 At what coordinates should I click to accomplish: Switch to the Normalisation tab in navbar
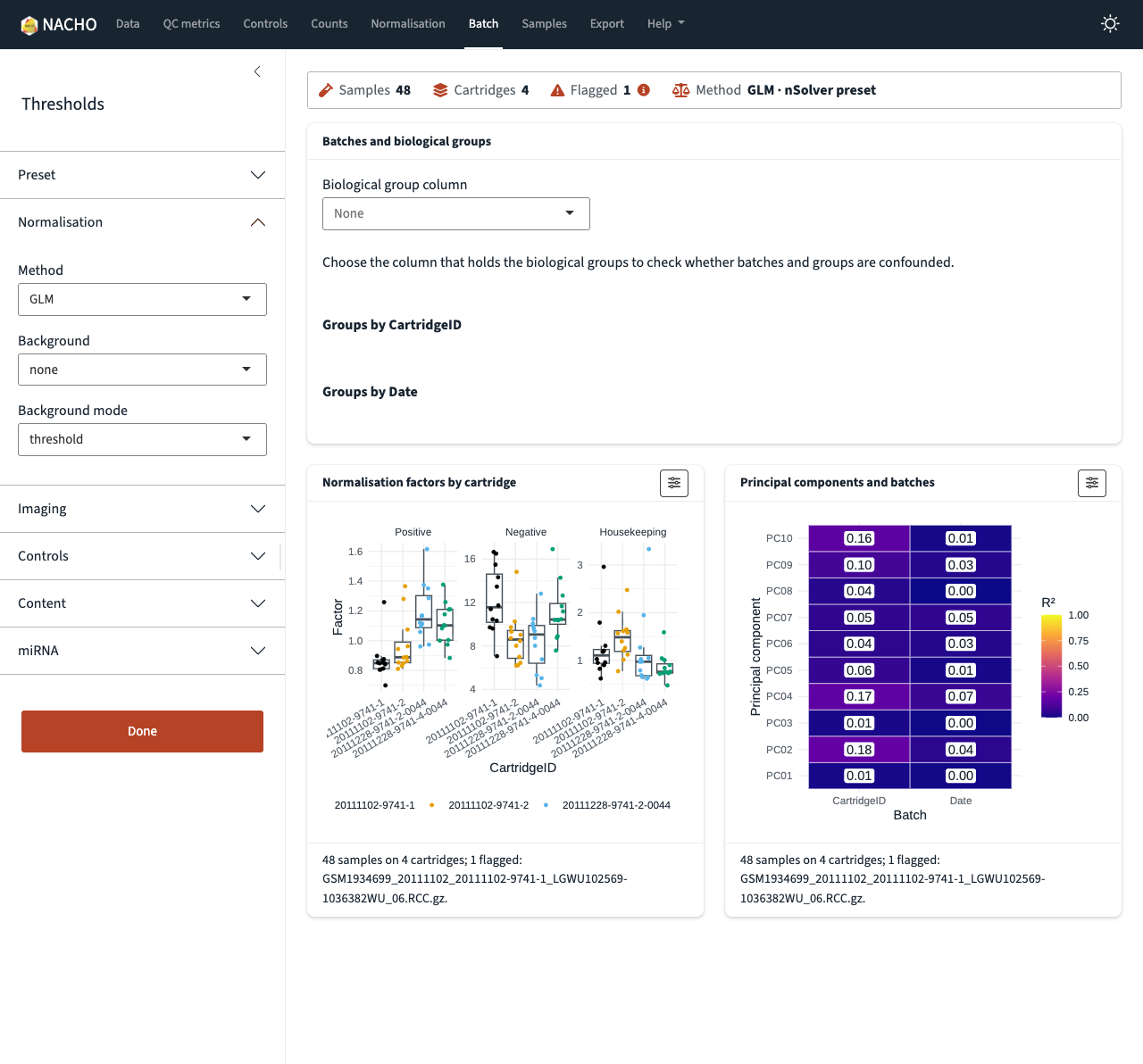click(408, 24)
